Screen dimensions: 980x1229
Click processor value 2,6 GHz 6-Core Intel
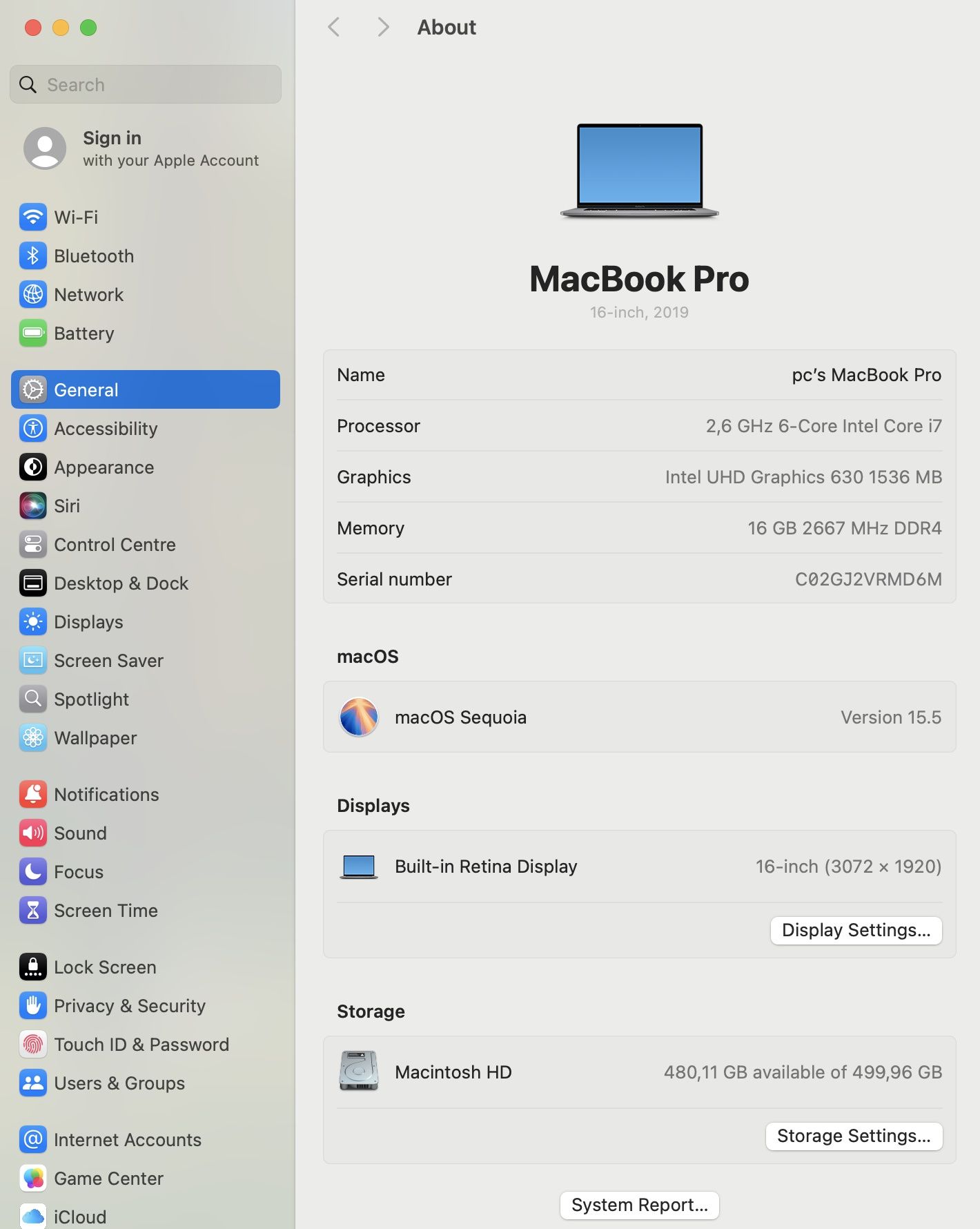click(x=824, y=426)
